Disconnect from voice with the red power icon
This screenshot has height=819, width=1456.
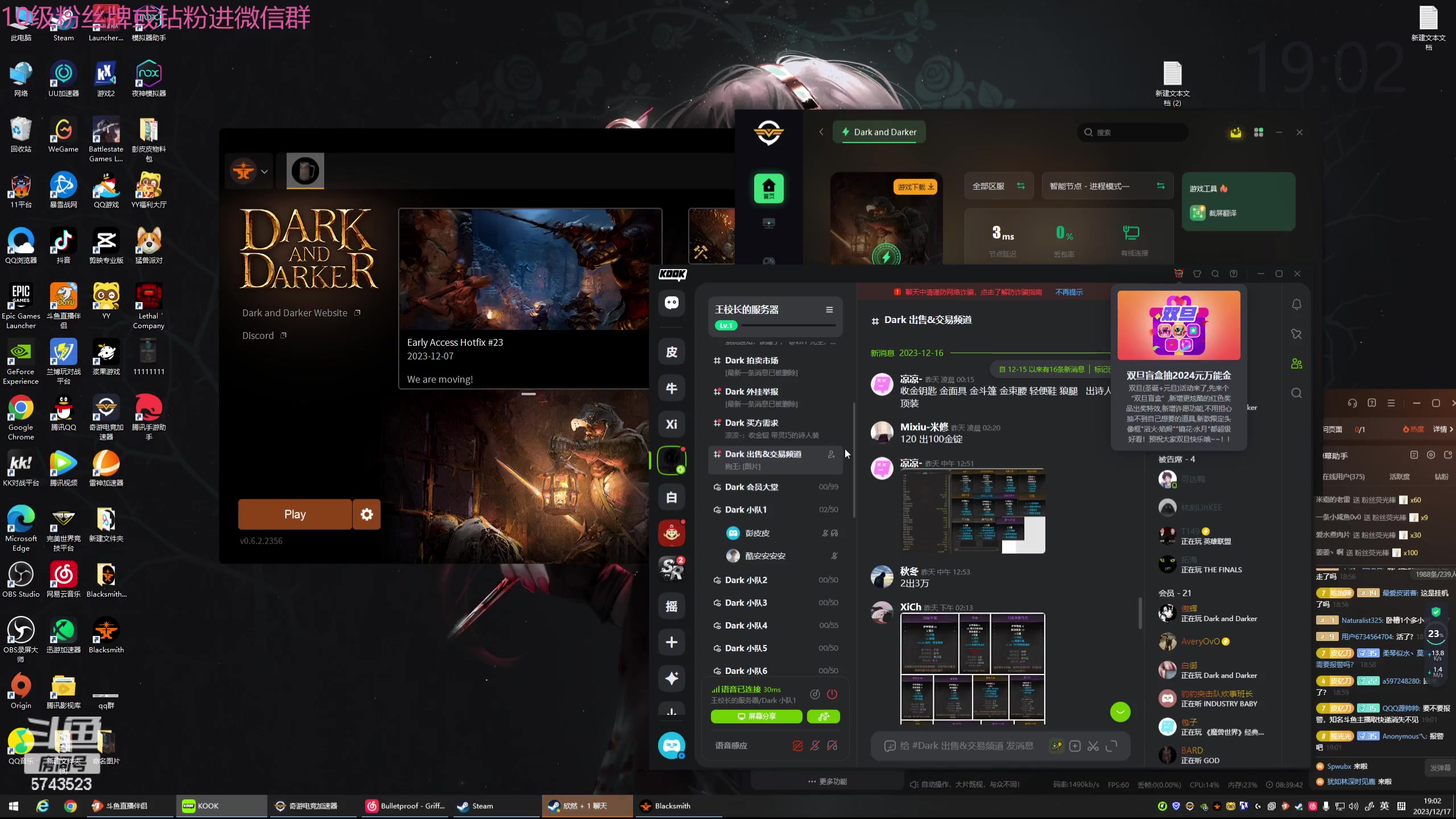[832, 694]
